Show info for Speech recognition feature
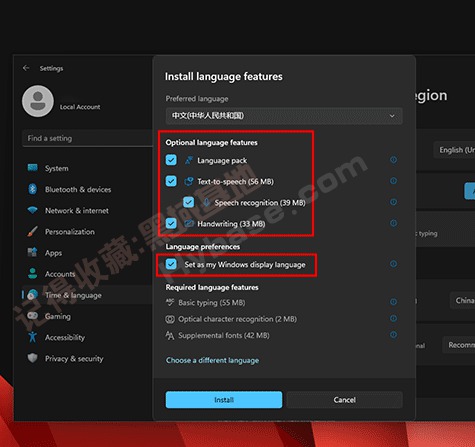475x447 pixels. click(393, 202)
